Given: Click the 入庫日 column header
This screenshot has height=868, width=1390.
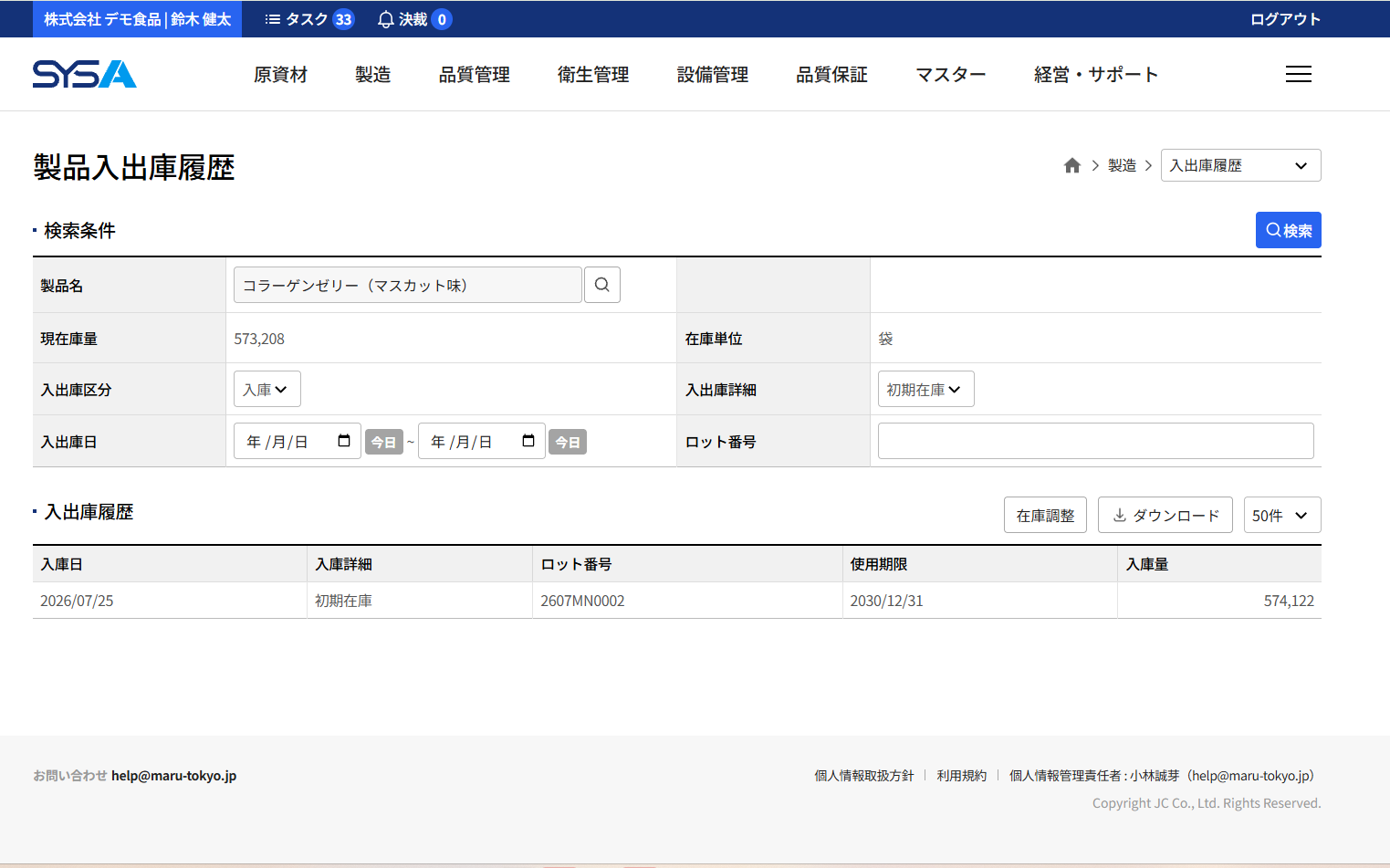Looking at the screenshot, I should [x=170, y=564].
